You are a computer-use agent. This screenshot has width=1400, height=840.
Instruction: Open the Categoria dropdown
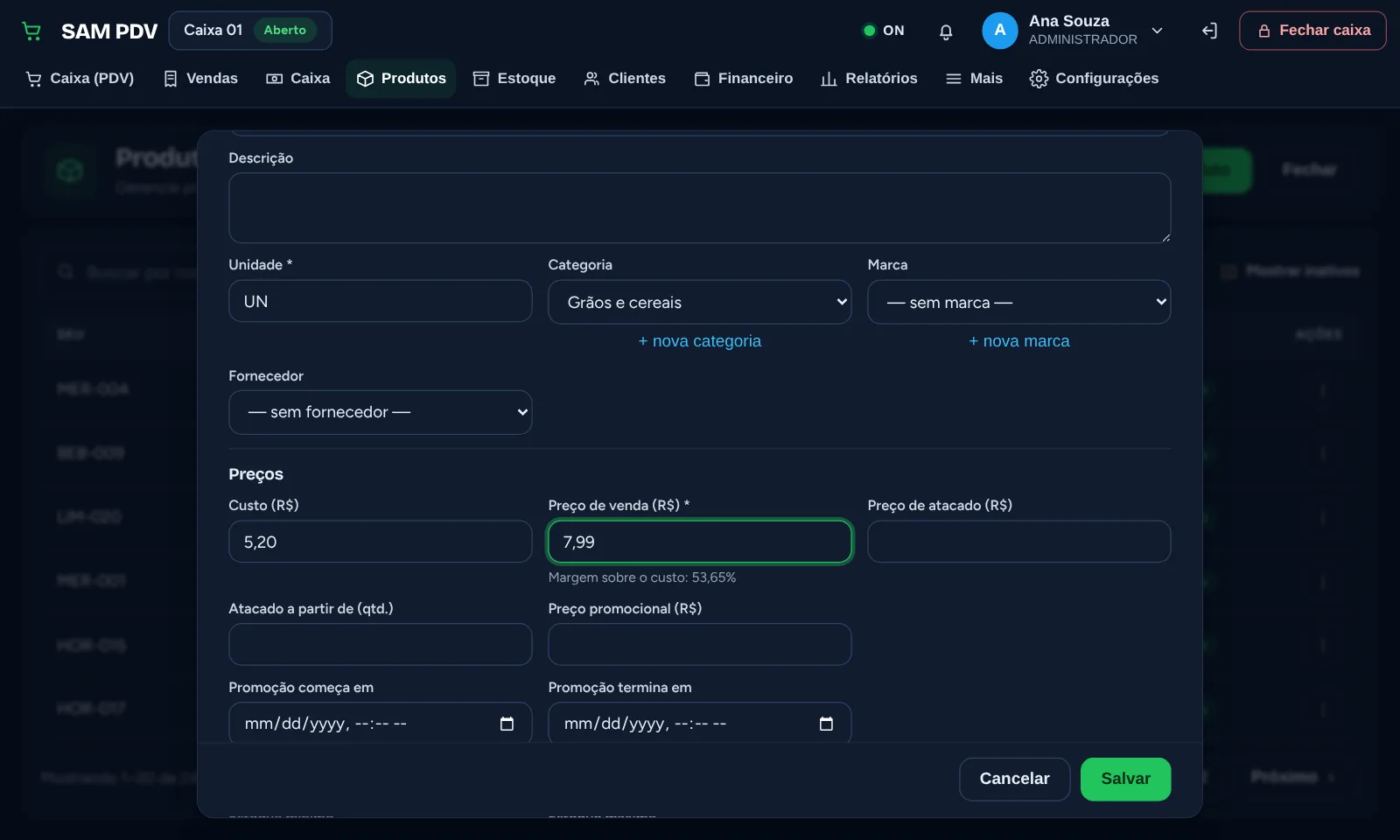point(699,302)
